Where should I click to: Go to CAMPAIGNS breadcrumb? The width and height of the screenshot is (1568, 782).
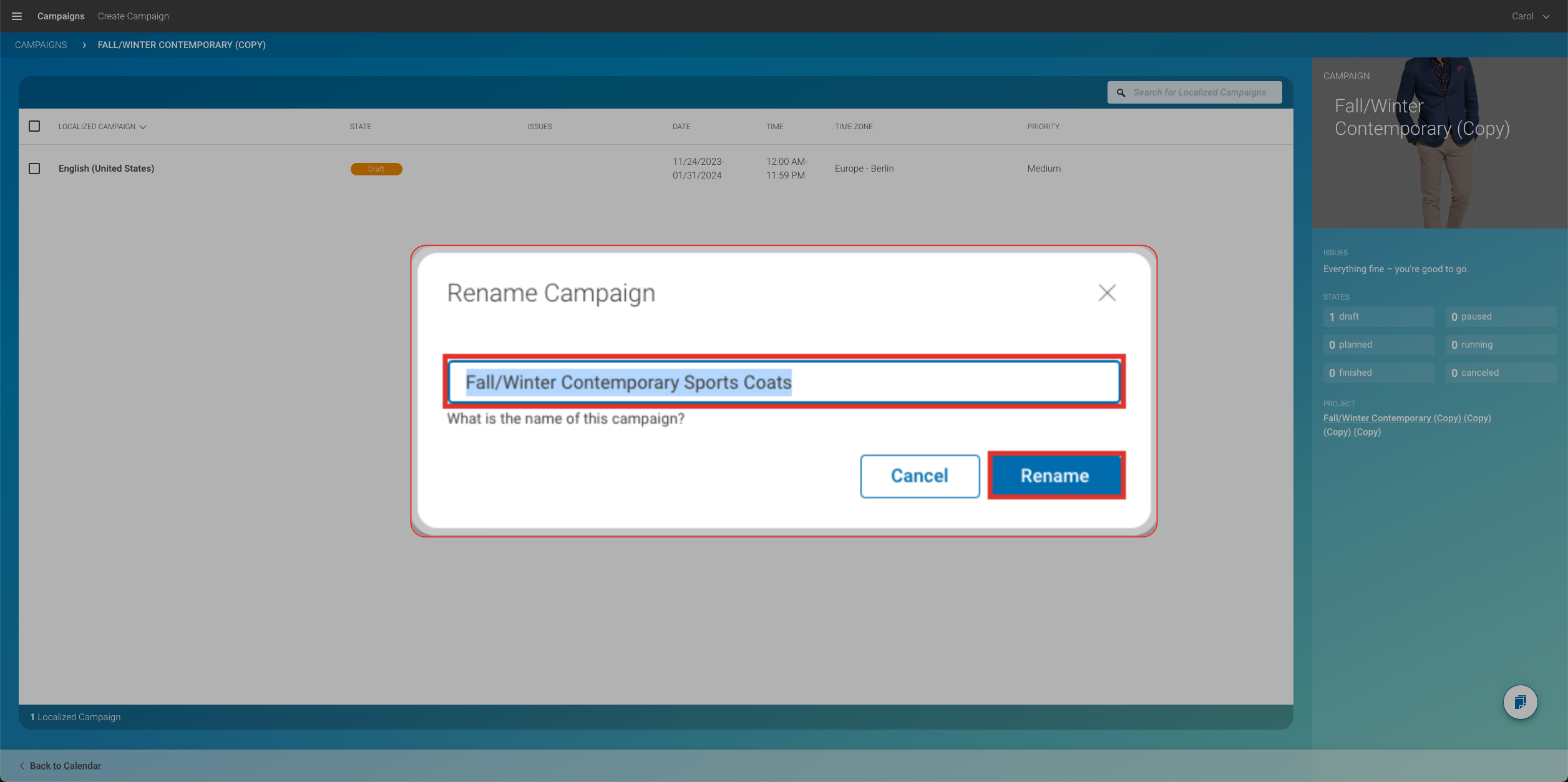coord(41,45)
